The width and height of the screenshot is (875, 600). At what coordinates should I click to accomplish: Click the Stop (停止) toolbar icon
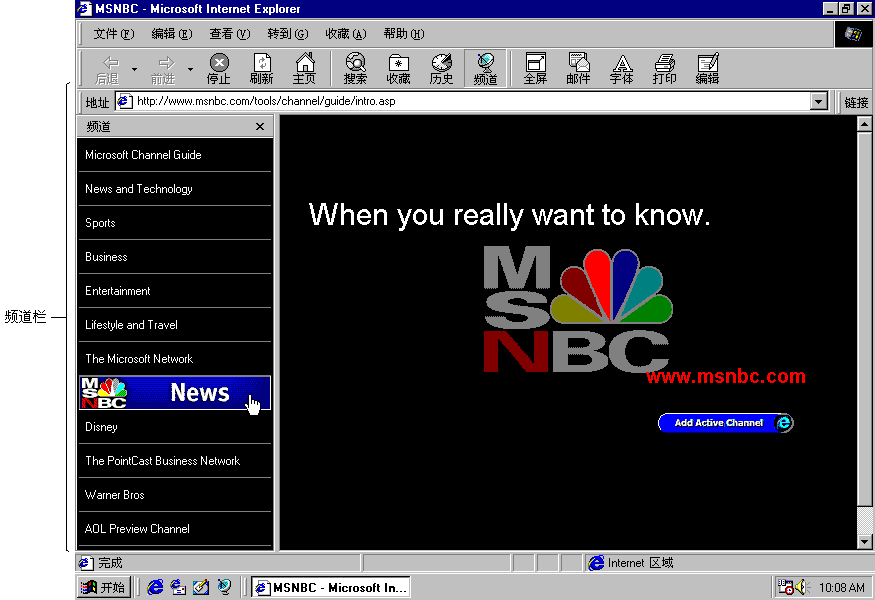click(x=218, y=68)
